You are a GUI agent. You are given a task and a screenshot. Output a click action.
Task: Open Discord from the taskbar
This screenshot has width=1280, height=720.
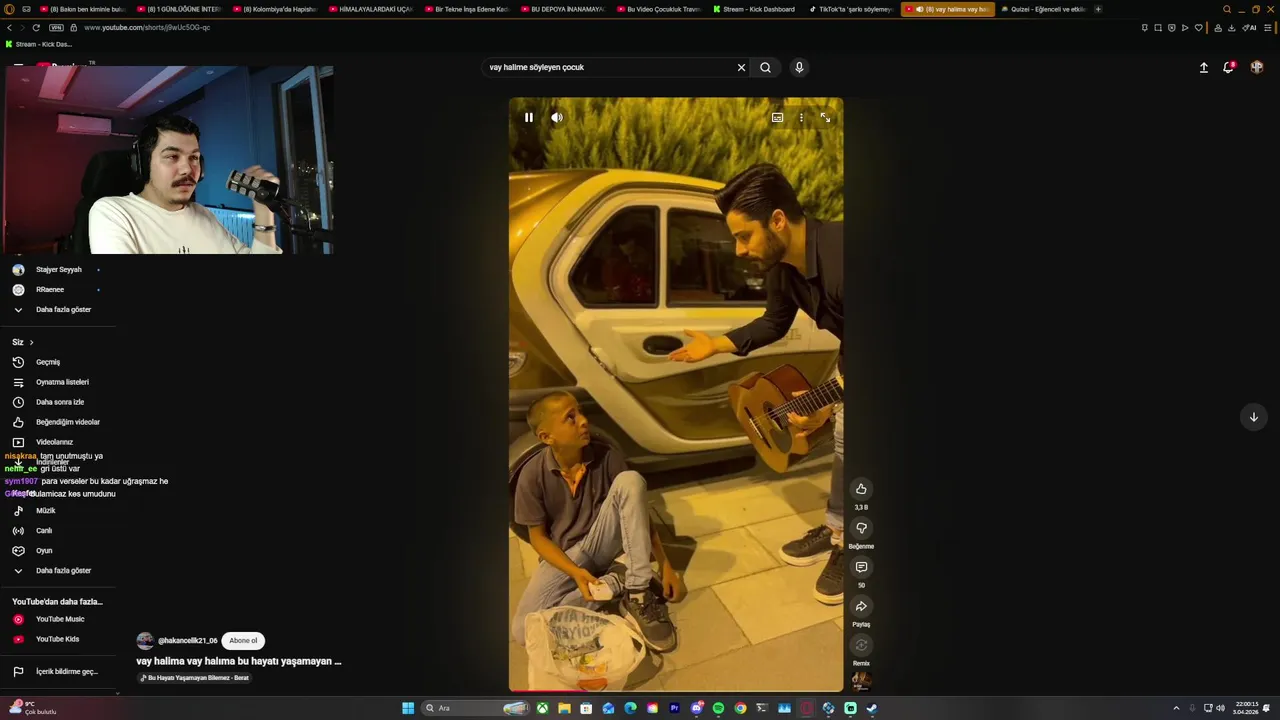[x=696, y=708]
